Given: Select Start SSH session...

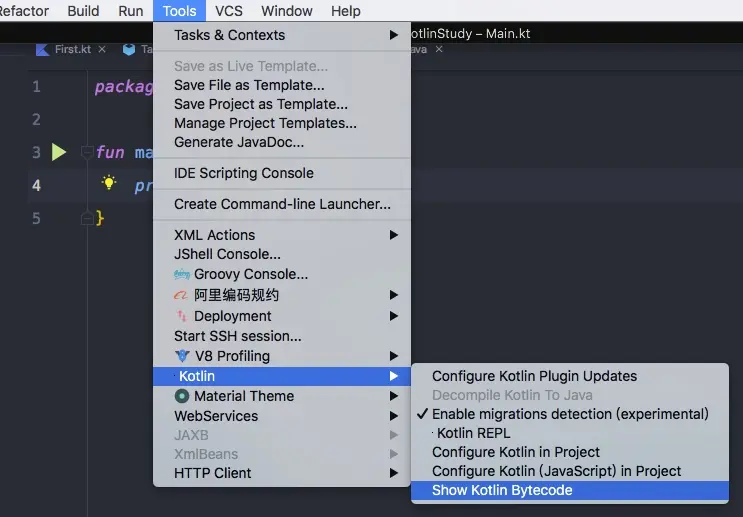Looking at the screenshot, I should (282, 336).
